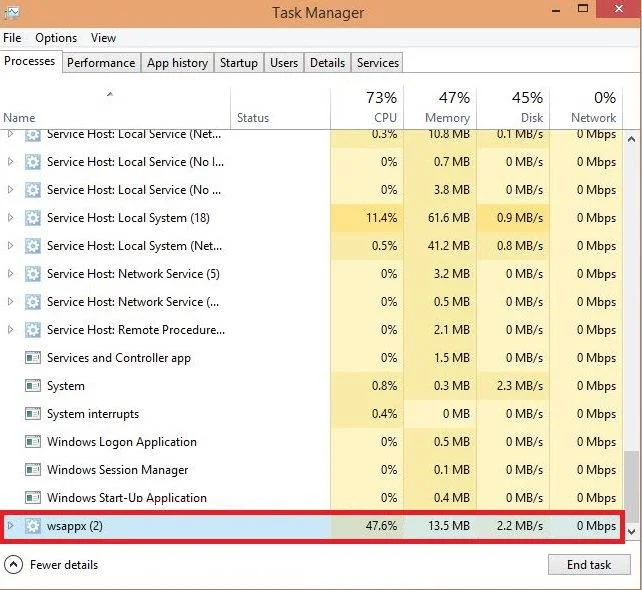Open the View menu
642x590 pixels.
(x=103, y=38)
